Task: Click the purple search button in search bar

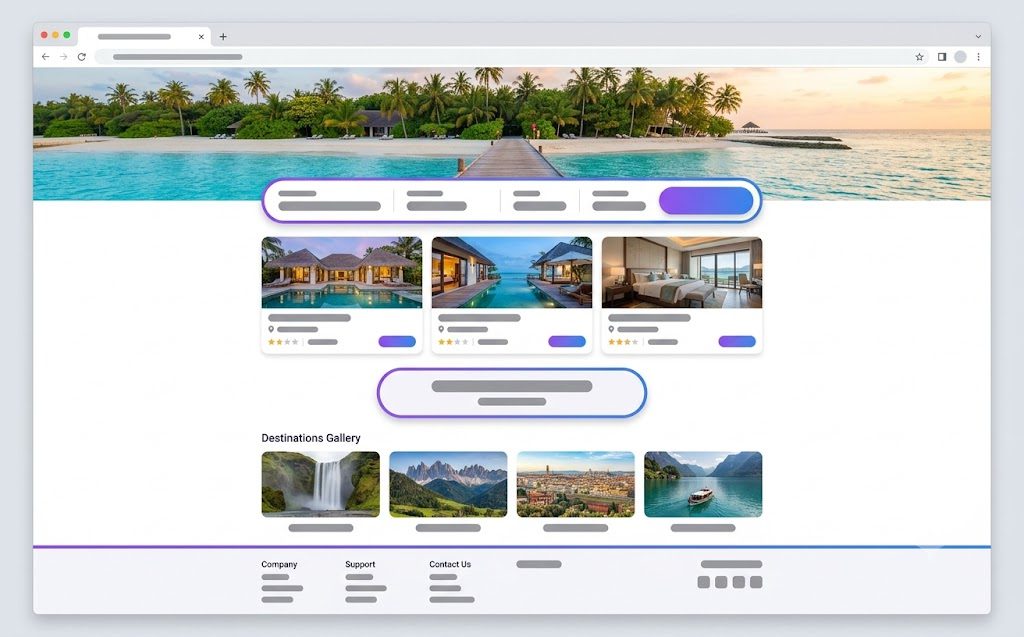Action: [706, 201]
